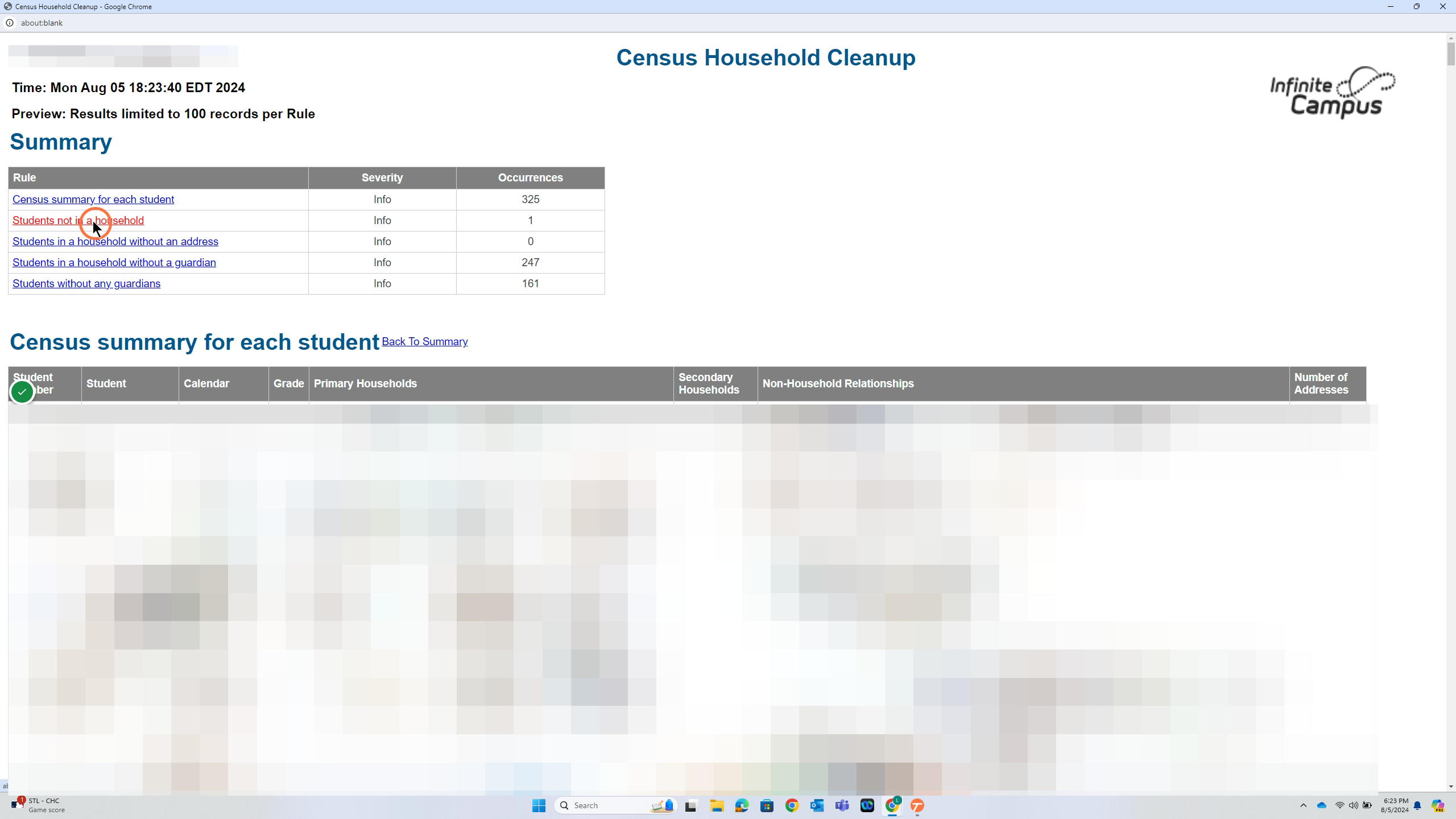Click the Number of Addresses column header
The height and width of the screenshot is (819, 1456).
point(1327,384)
